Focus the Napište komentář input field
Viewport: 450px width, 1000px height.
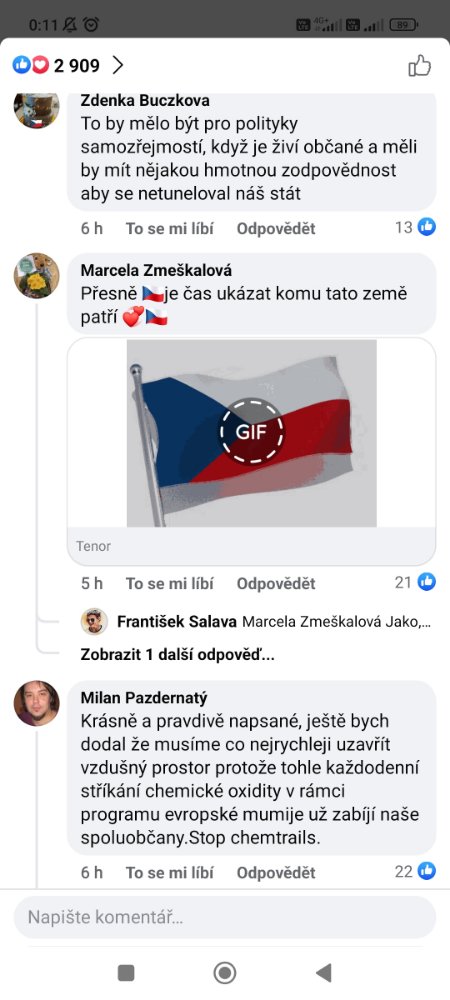click(x=225, y=918)
